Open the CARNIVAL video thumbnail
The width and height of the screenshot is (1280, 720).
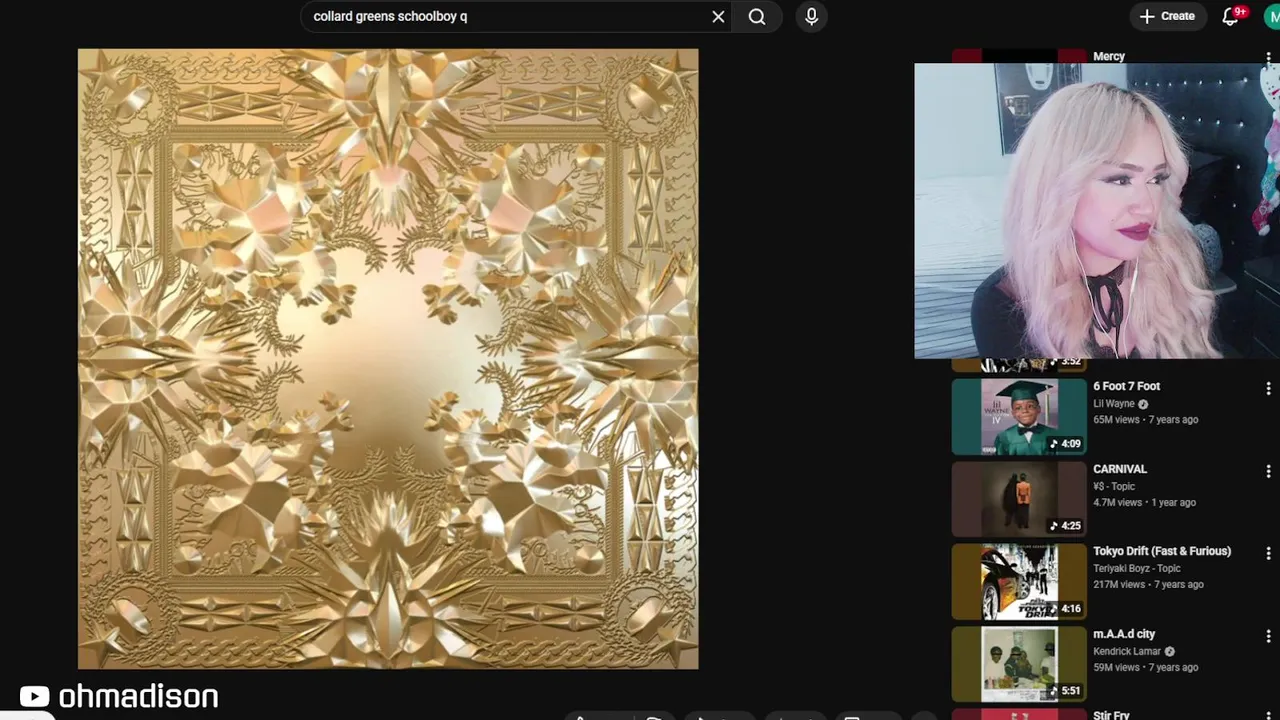[1018, 499]
